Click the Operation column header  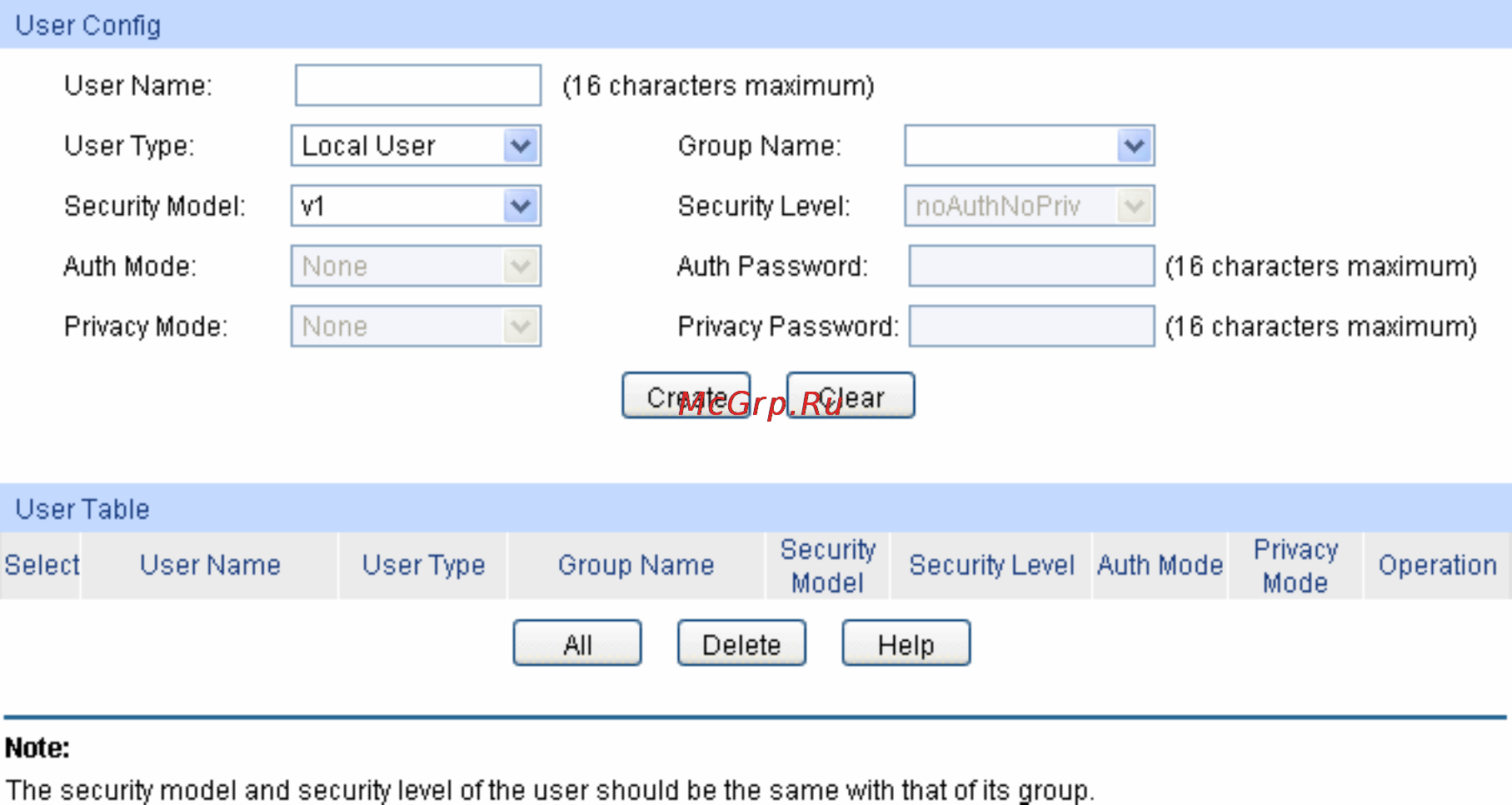(x=1438, y=566)
